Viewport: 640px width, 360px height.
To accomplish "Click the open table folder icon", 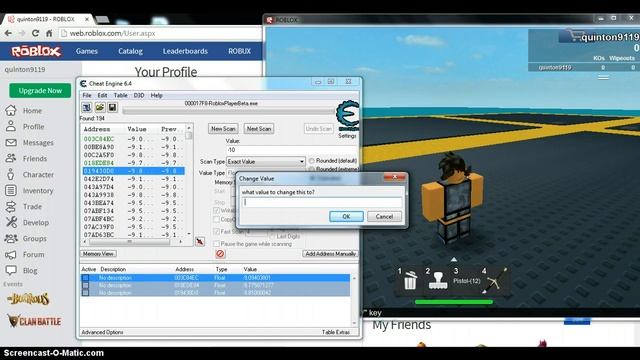I will tap(100, 107).
